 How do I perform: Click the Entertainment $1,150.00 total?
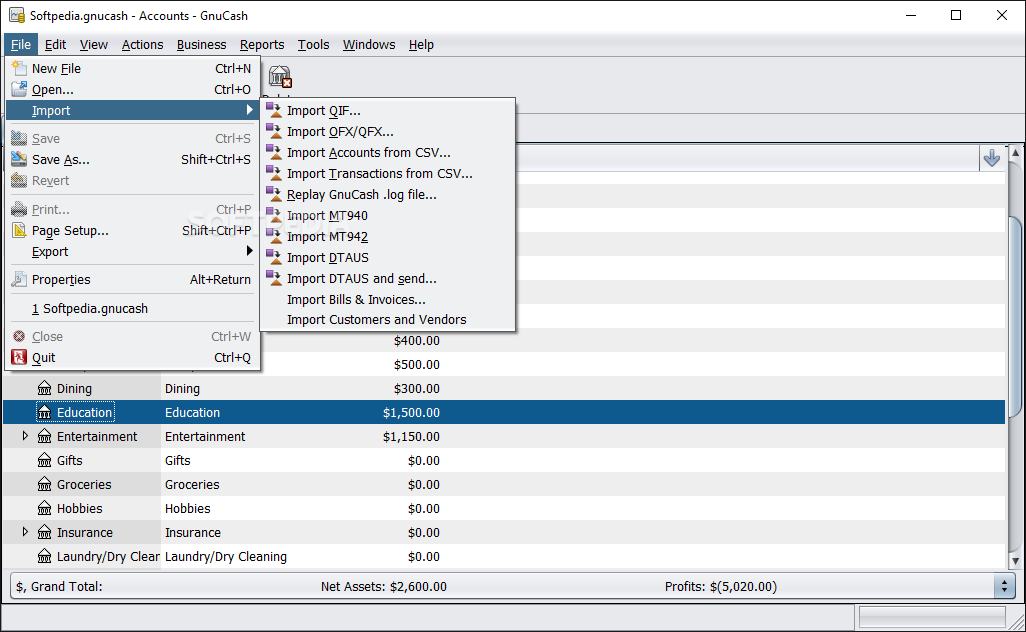tap(411, 436)
